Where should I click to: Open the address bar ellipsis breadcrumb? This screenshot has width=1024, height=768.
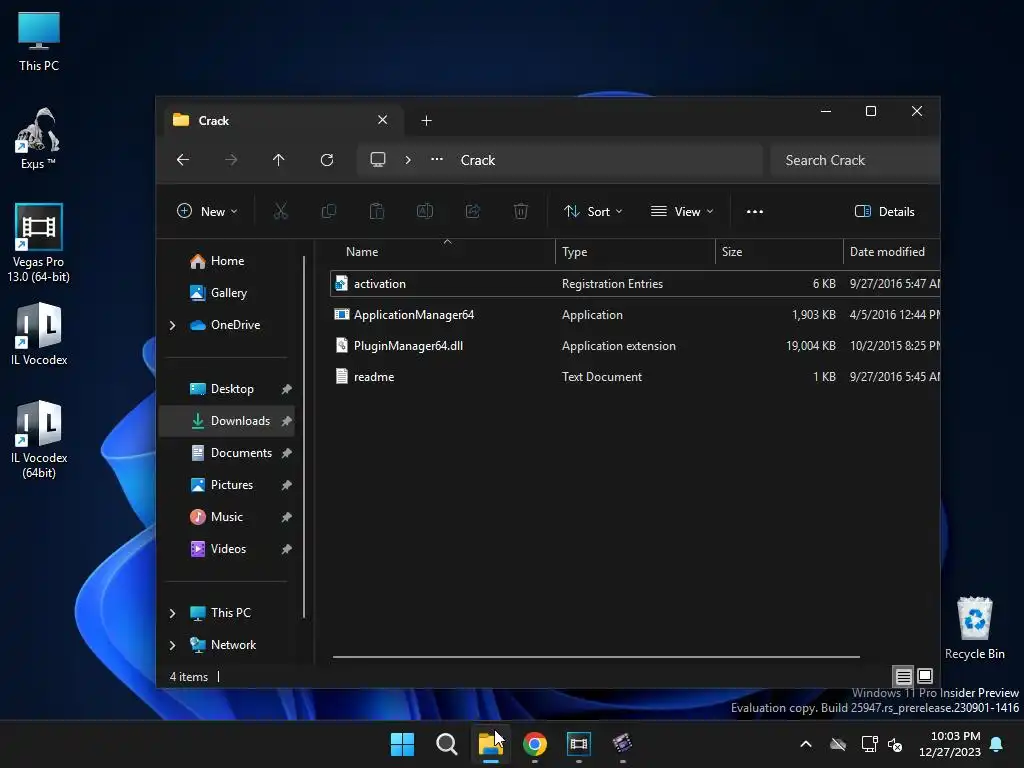point(437,159)
